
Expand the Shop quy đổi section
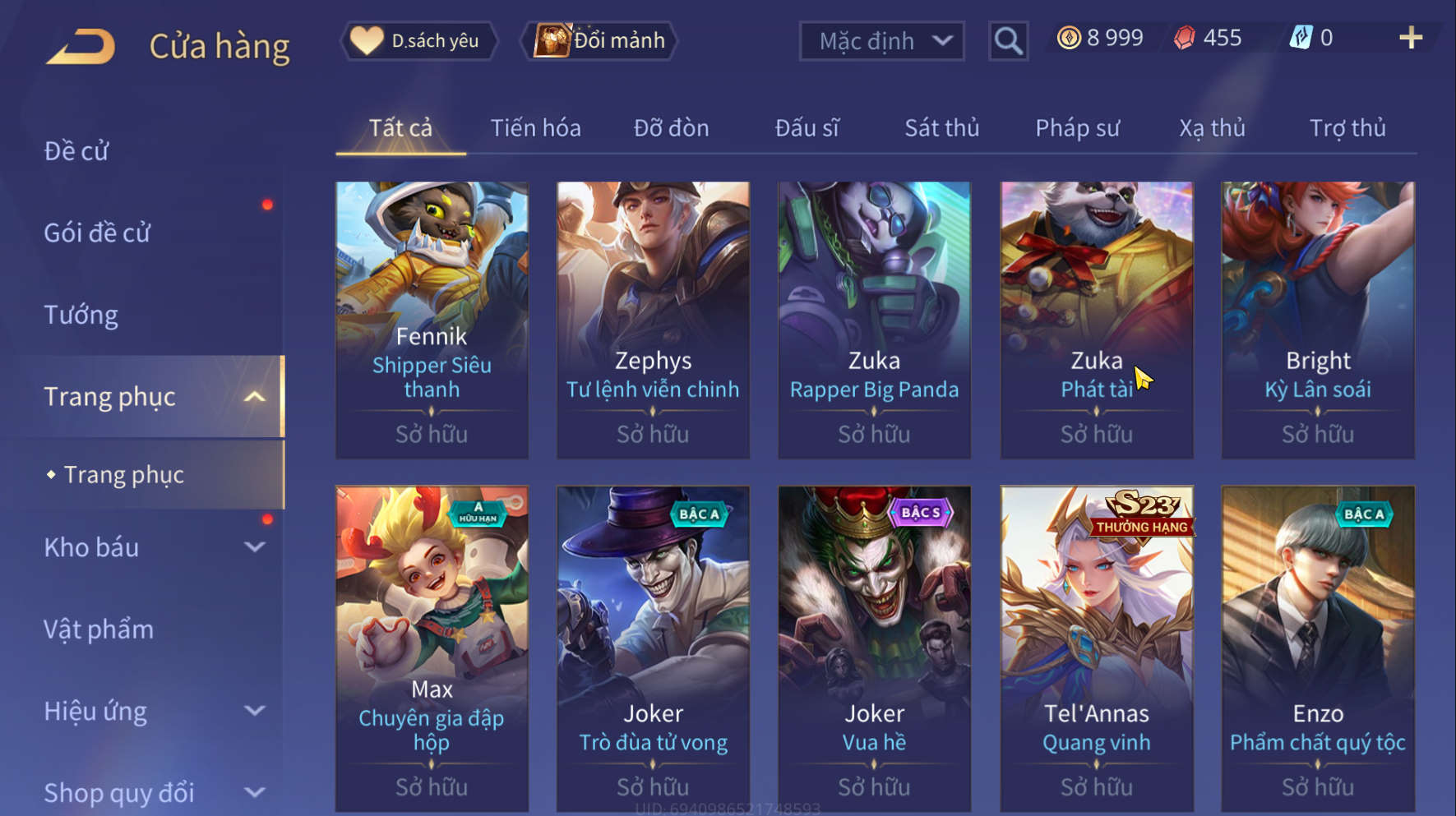(x=255, y=793)
